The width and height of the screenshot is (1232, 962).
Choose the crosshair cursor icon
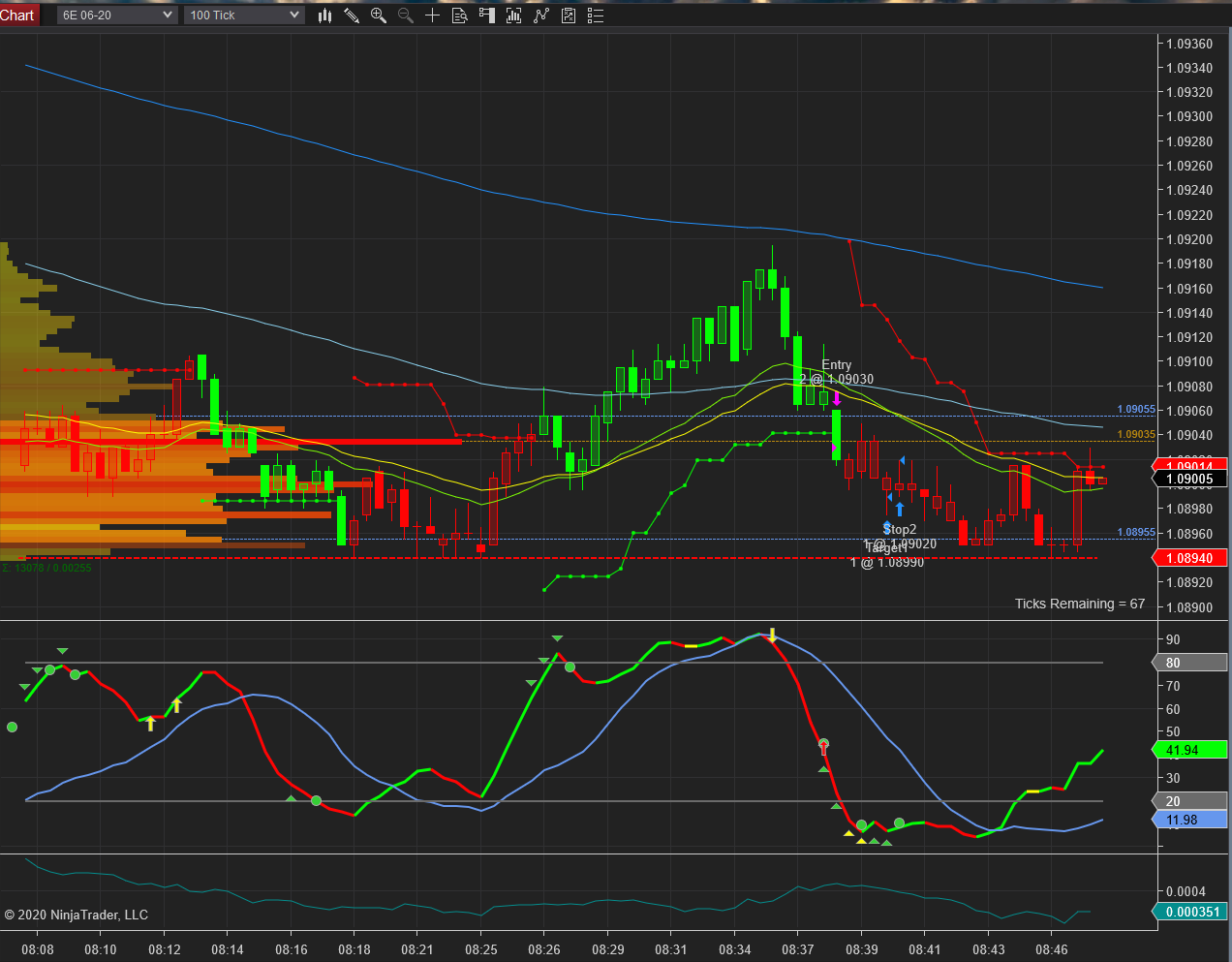(x=433, y=16)
